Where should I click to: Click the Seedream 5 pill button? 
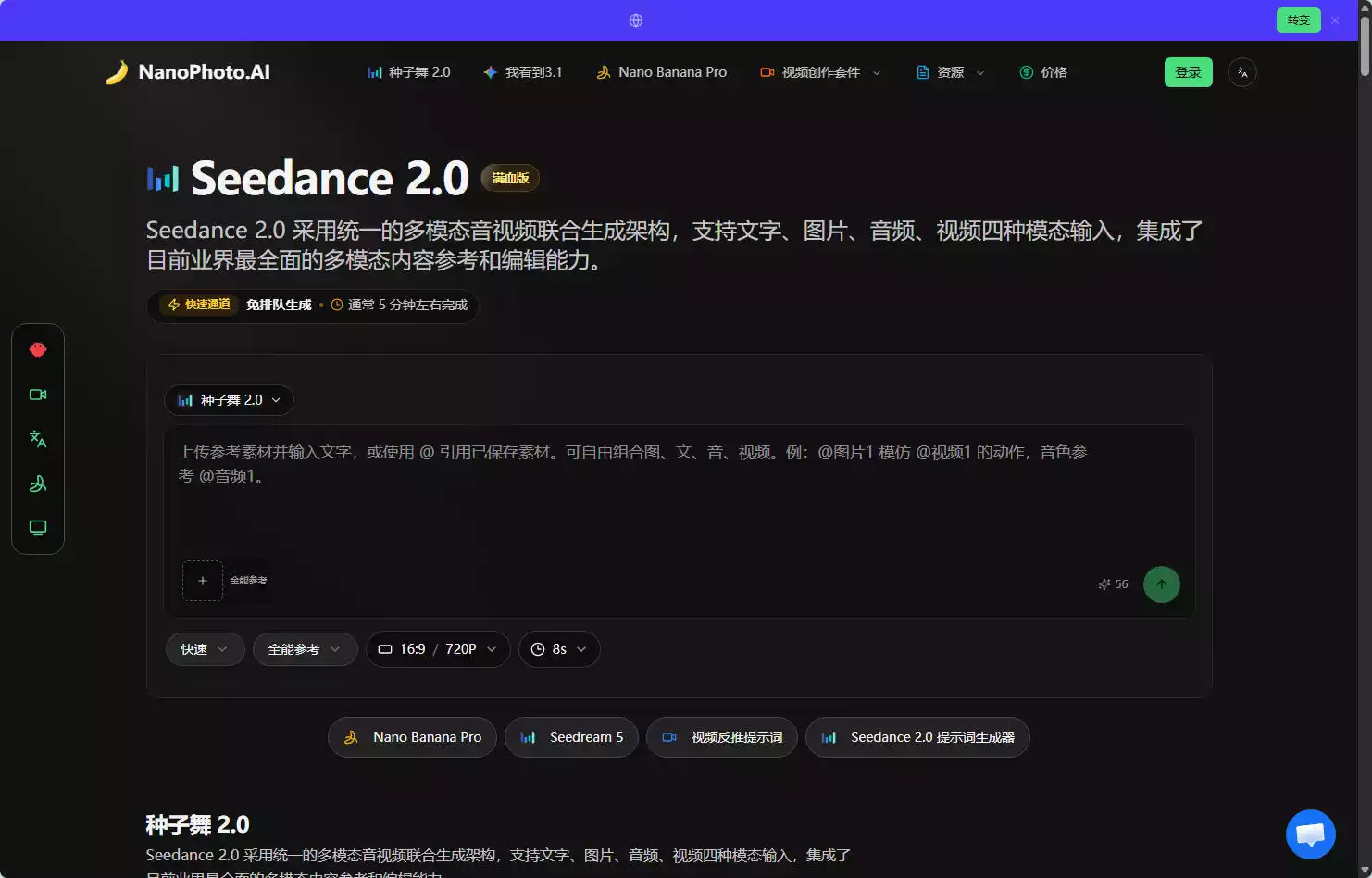click(571, 737)
